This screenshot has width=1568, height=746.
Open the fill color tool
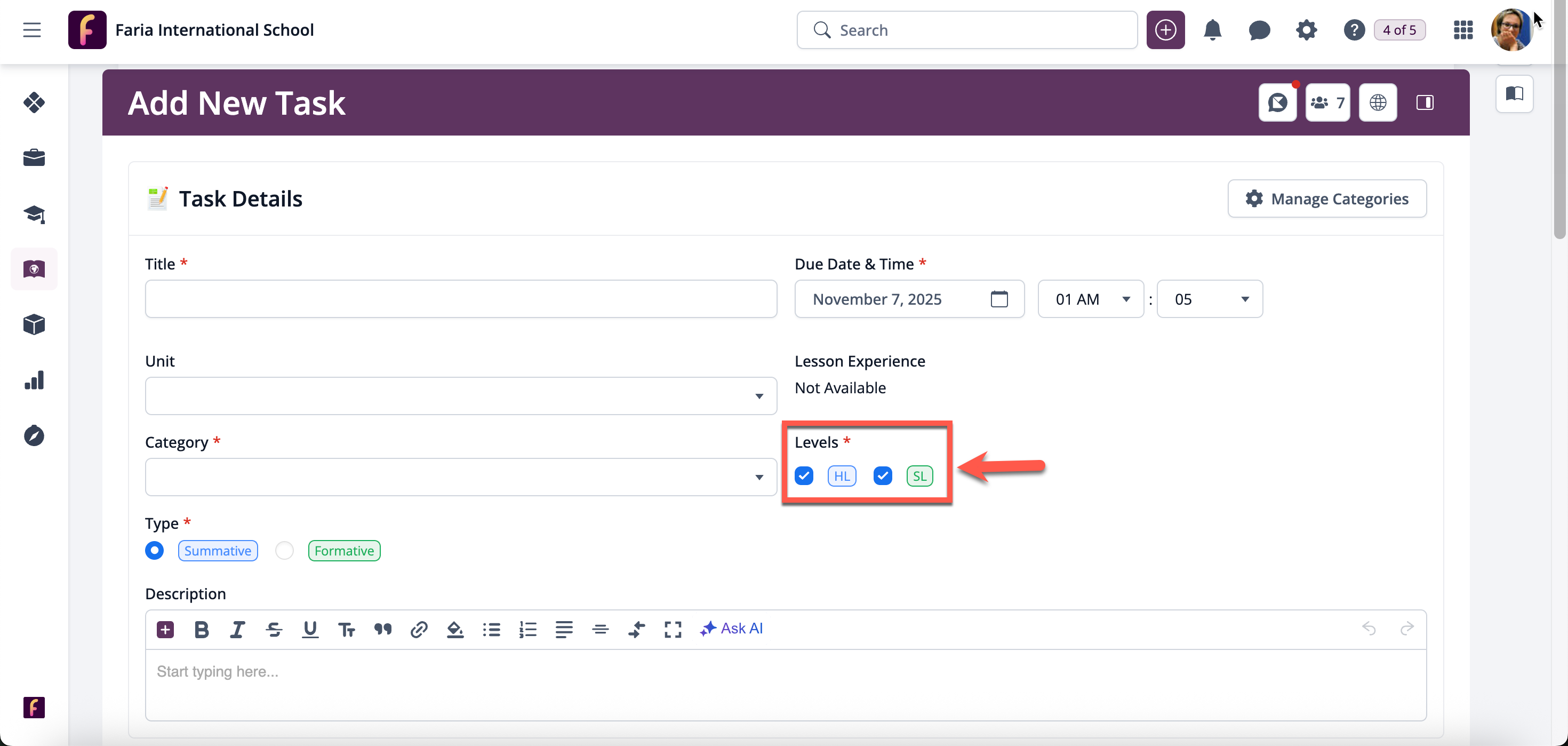[455, 629]
